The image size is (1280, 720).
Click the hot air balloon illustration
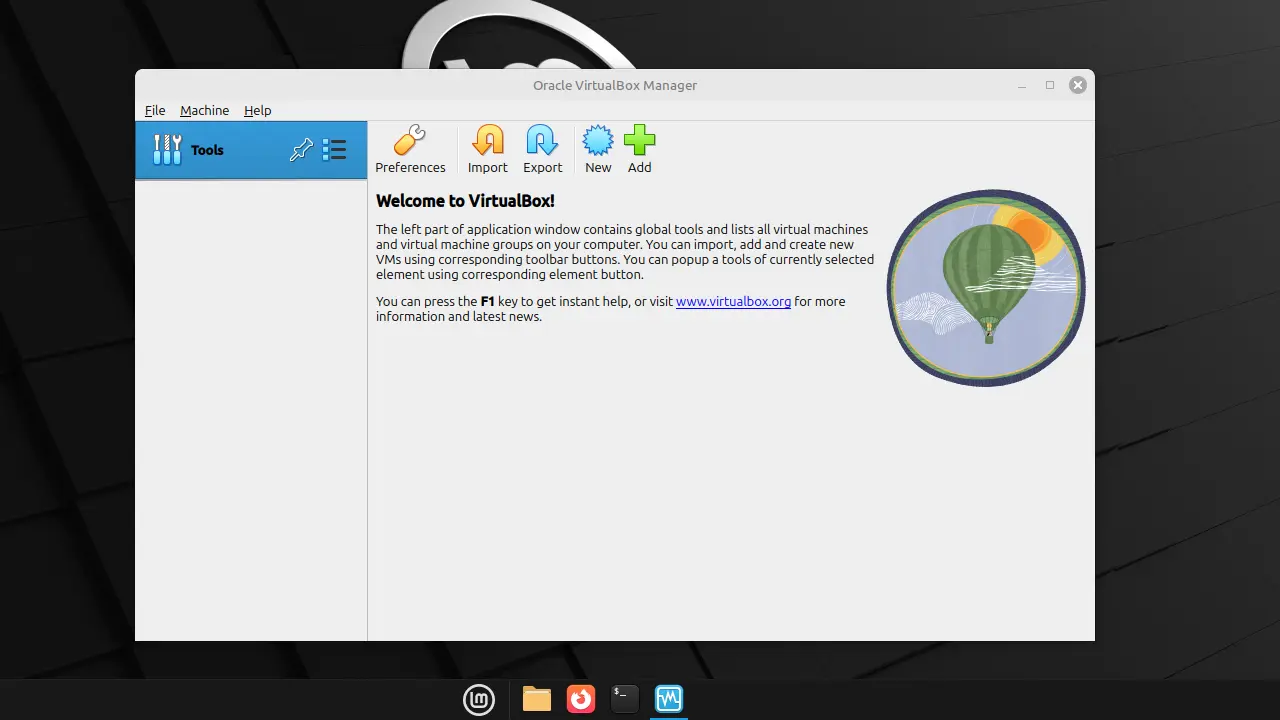coord(986,288)
